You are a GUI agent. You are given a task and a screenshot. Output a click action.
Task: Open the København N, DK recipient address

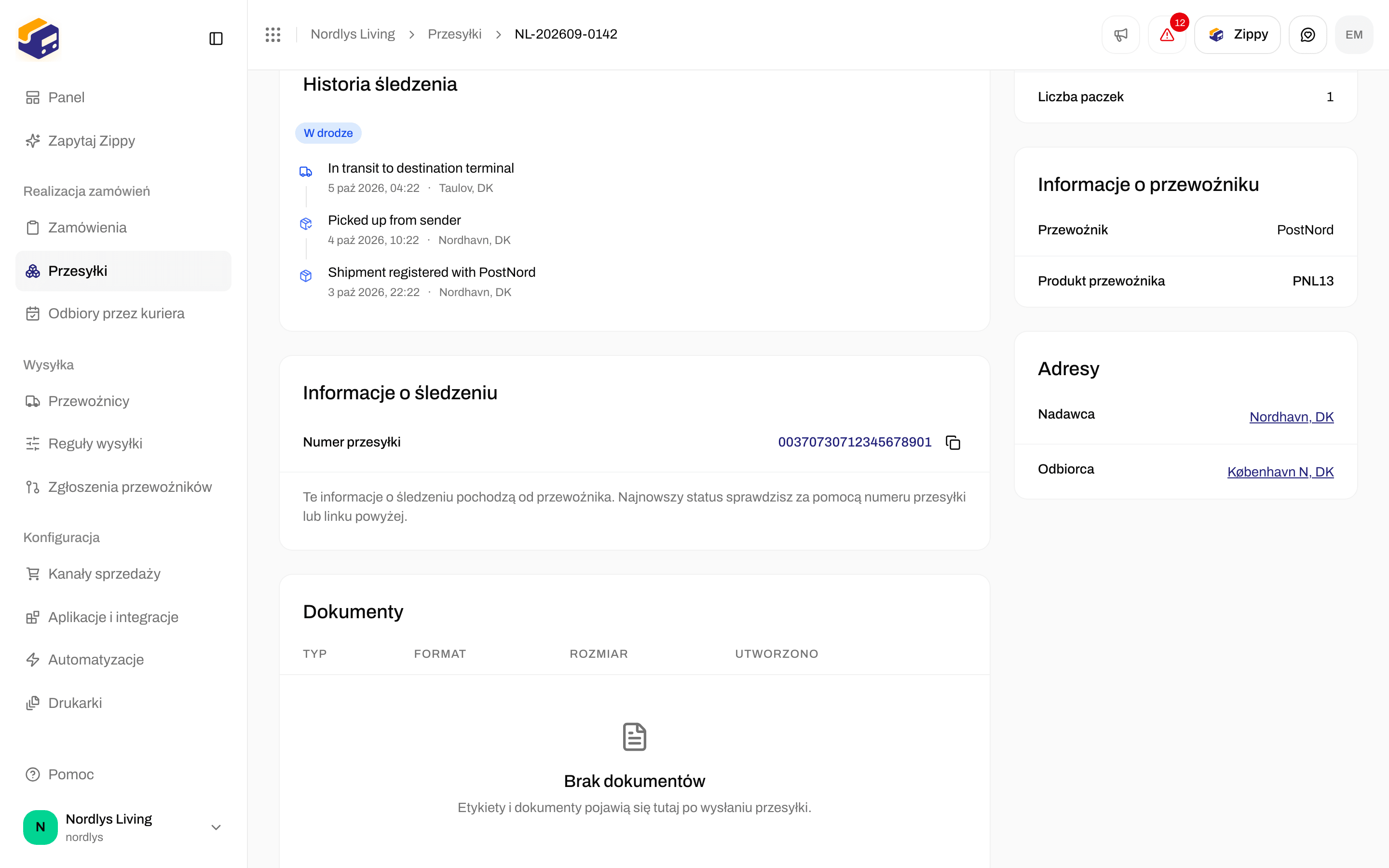1280,472
